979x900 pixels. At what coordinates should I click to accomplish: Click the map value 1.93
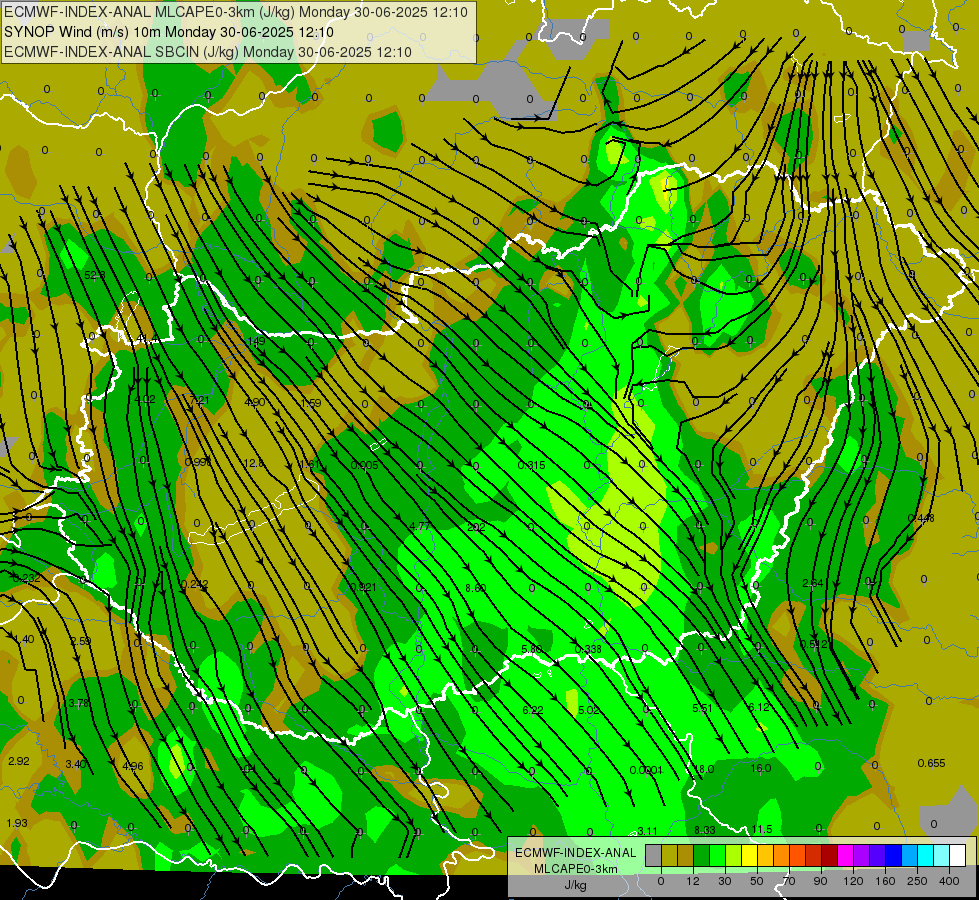(x=17, y=823)
